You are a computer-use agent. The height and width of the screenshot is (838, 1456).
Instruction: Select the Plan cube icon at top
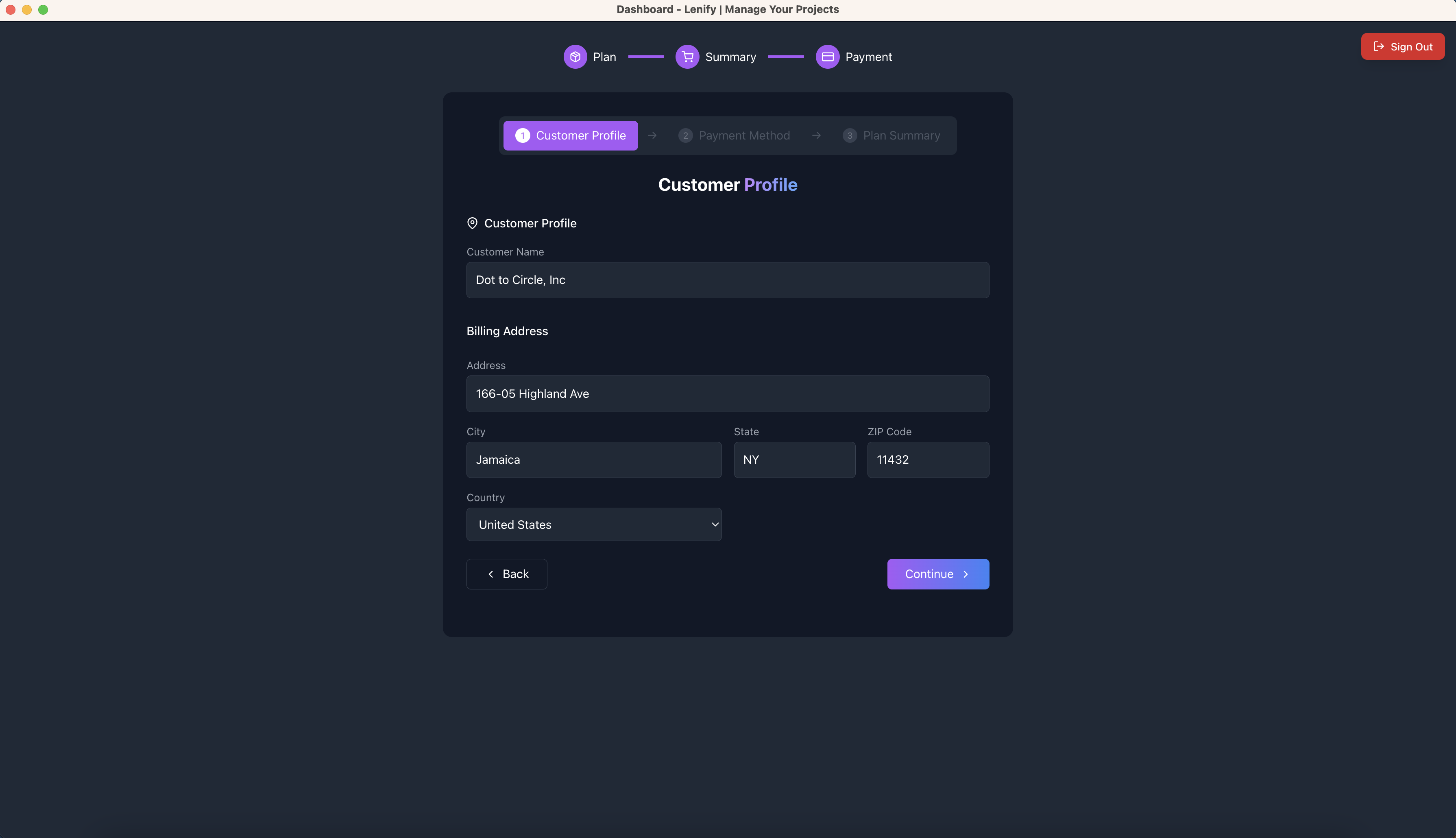(575, 57)
